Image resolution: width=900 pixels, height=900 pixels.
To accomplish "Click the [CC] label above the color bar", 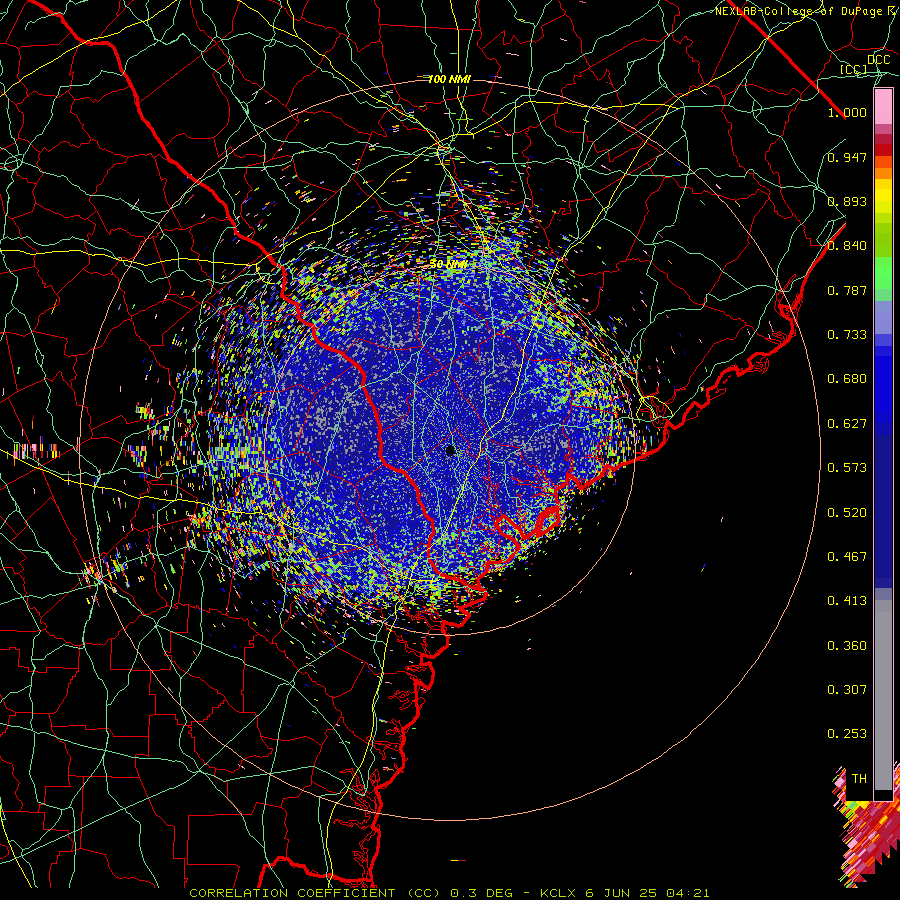I will point(854,69).
